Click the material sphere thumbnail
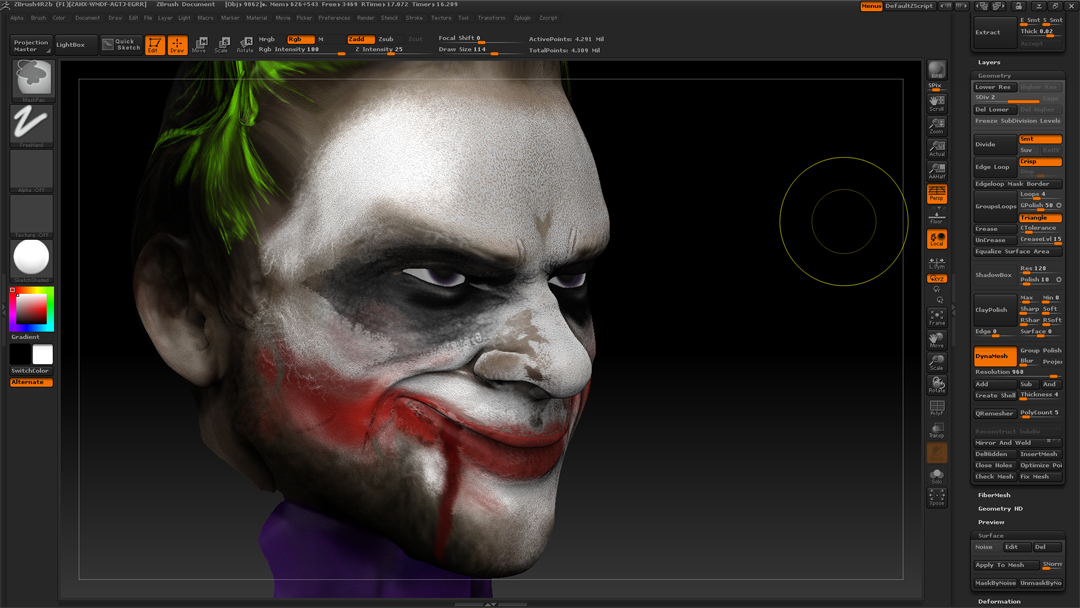The image size is (1080, 608). tap(32, 259)
